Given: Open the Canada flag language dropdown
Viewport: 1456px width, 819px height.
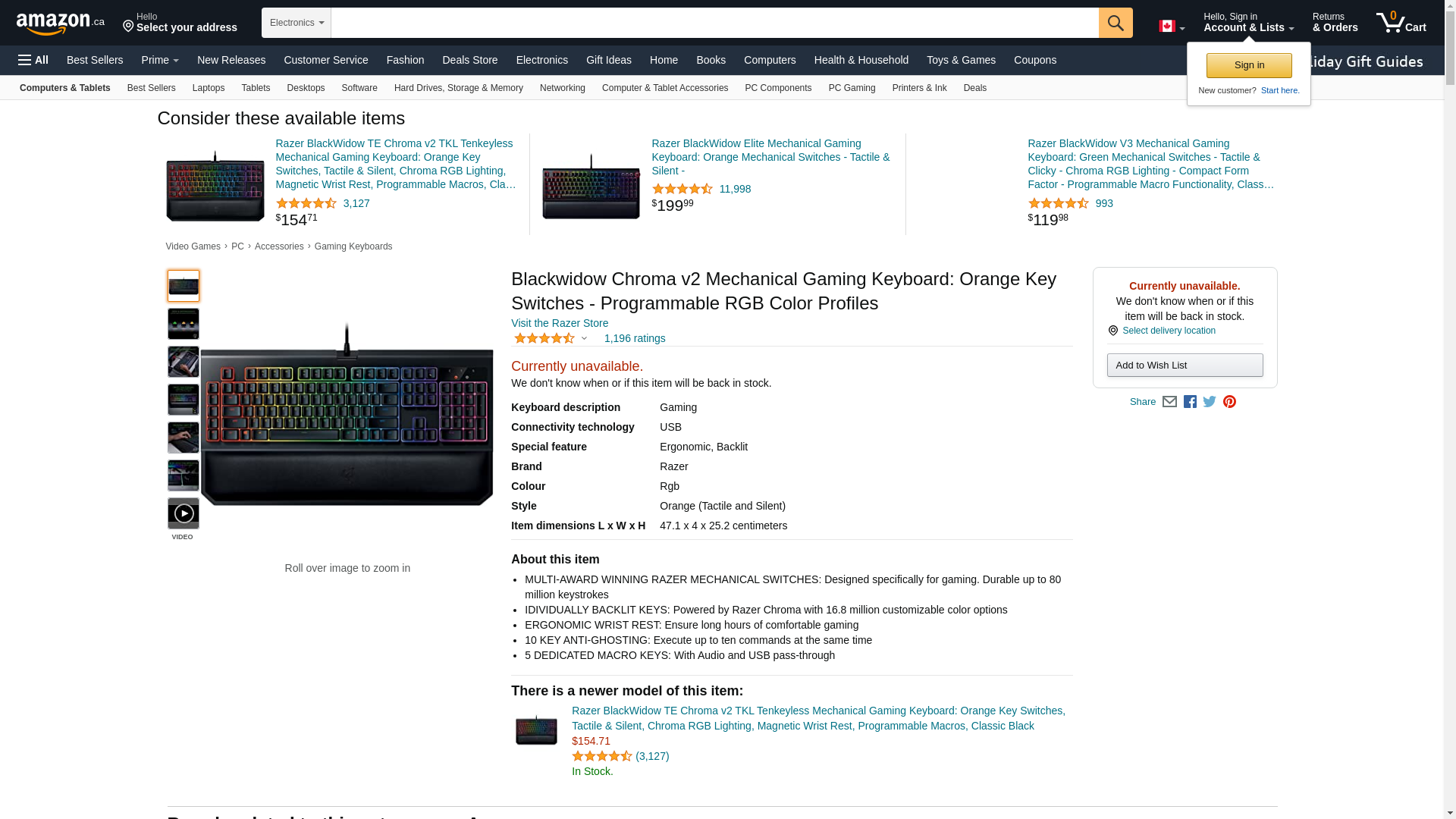Looking at the screenshot, I should [1172, 27].
